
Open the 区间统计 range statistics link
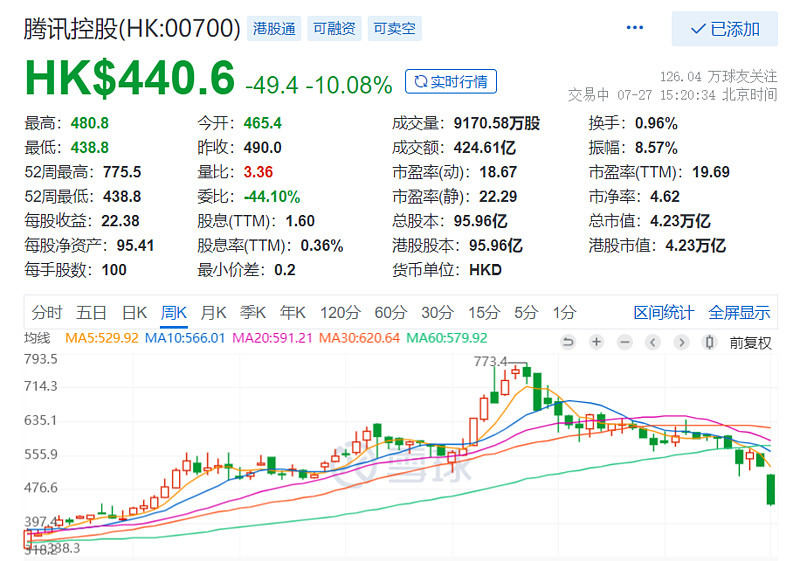(x=663, y=312)
